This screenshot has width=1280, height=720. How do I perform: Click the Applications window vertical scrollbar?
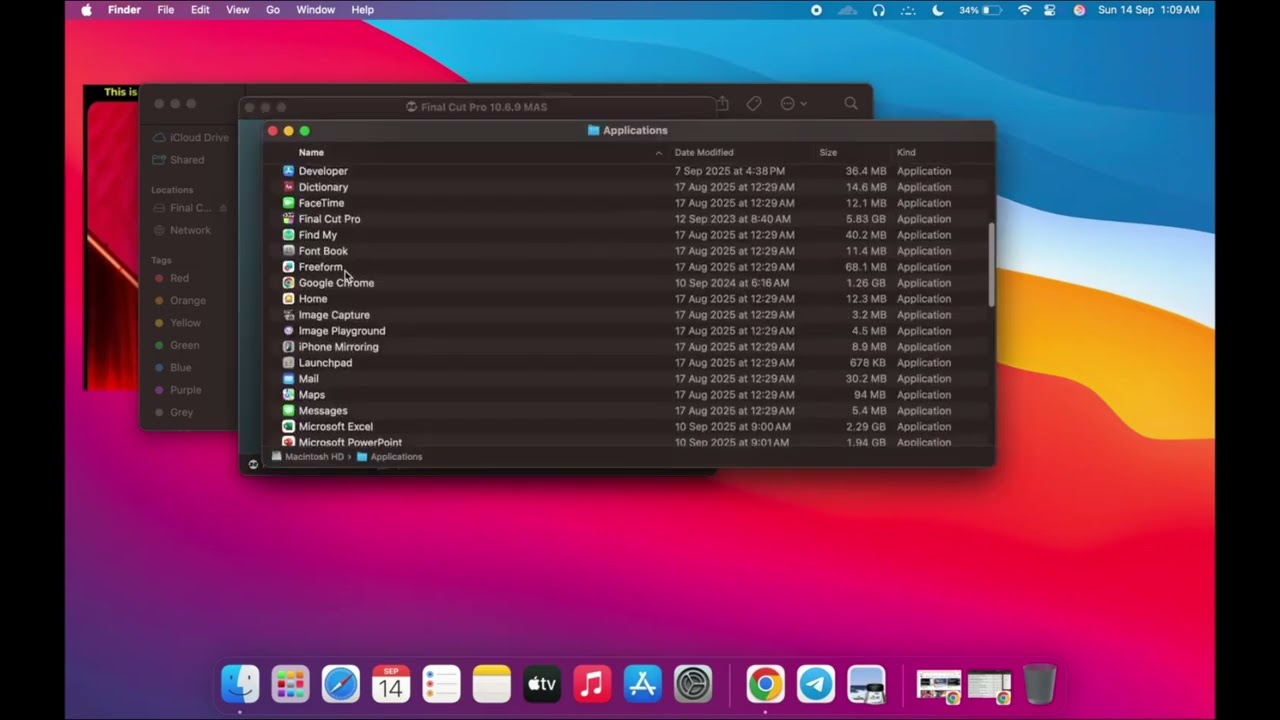point(991,265)
